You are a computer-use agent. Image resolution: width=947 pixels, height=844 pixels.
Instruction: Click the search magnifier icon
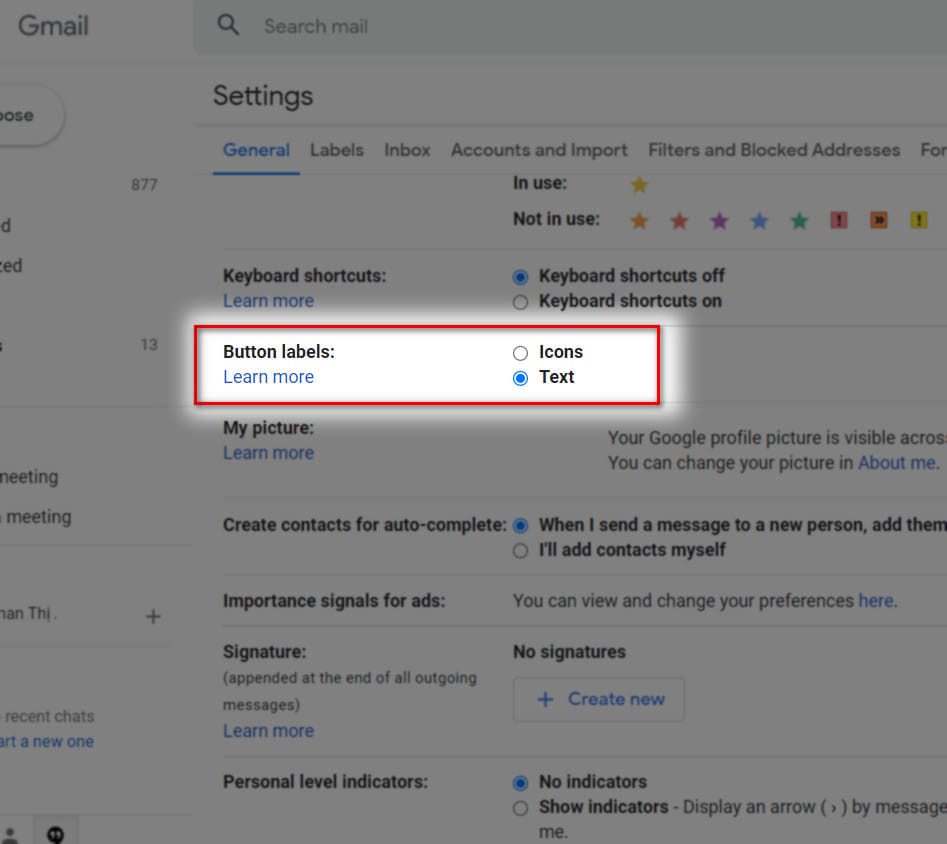tap(228, 25)
